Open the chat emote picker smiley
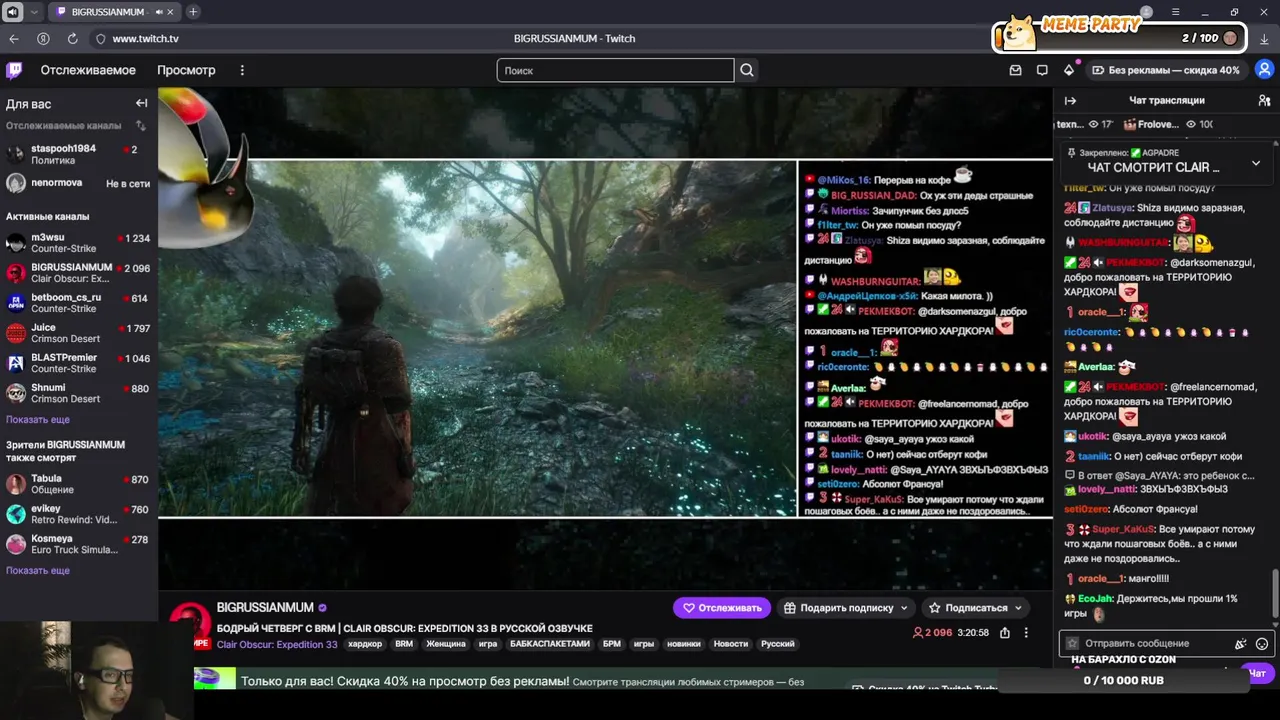This screenshot has height=720, width=1280. click(x=1262, y=644)
